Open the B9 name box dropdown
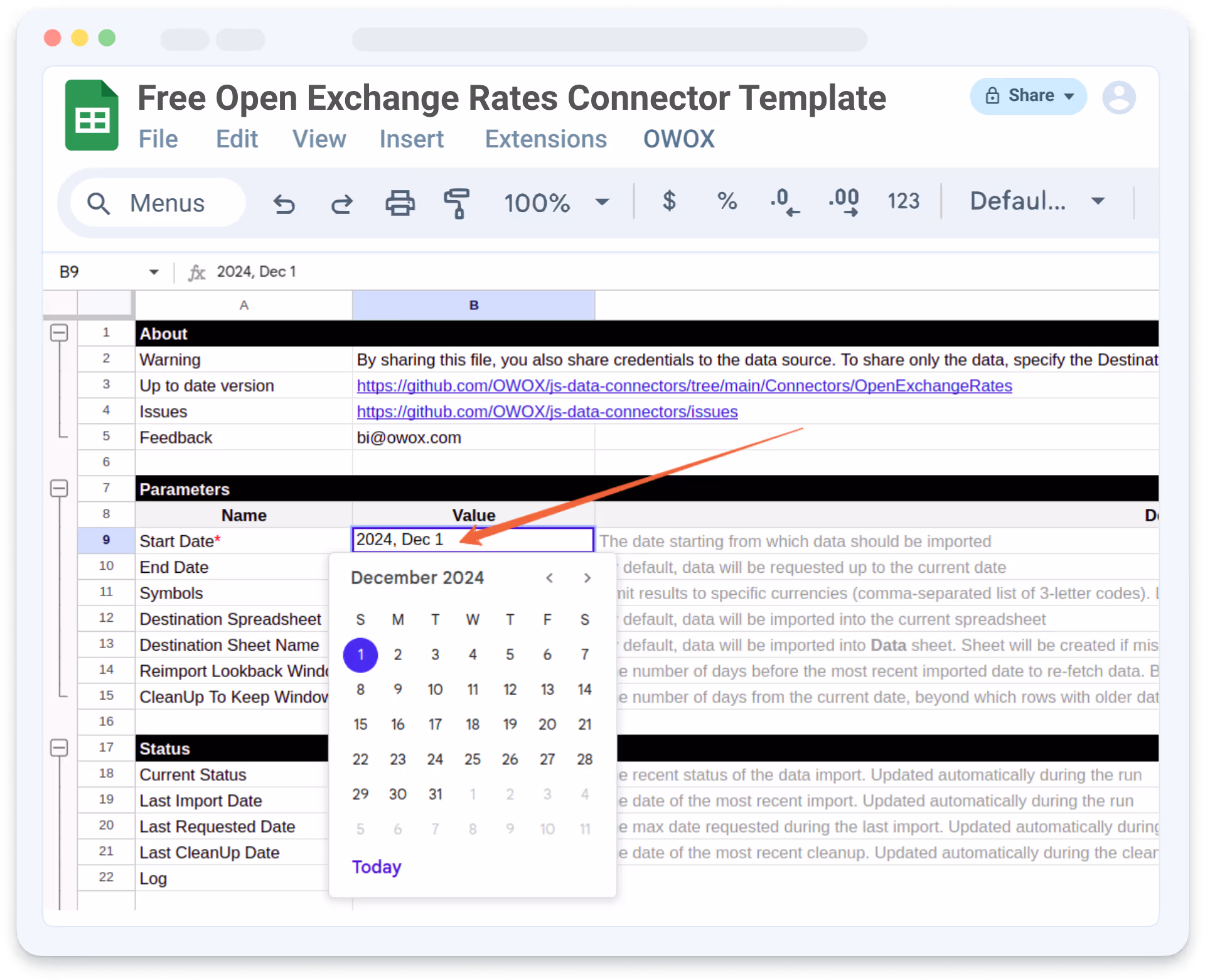Screen dimensions: 1205x980 tap(154, 272)
